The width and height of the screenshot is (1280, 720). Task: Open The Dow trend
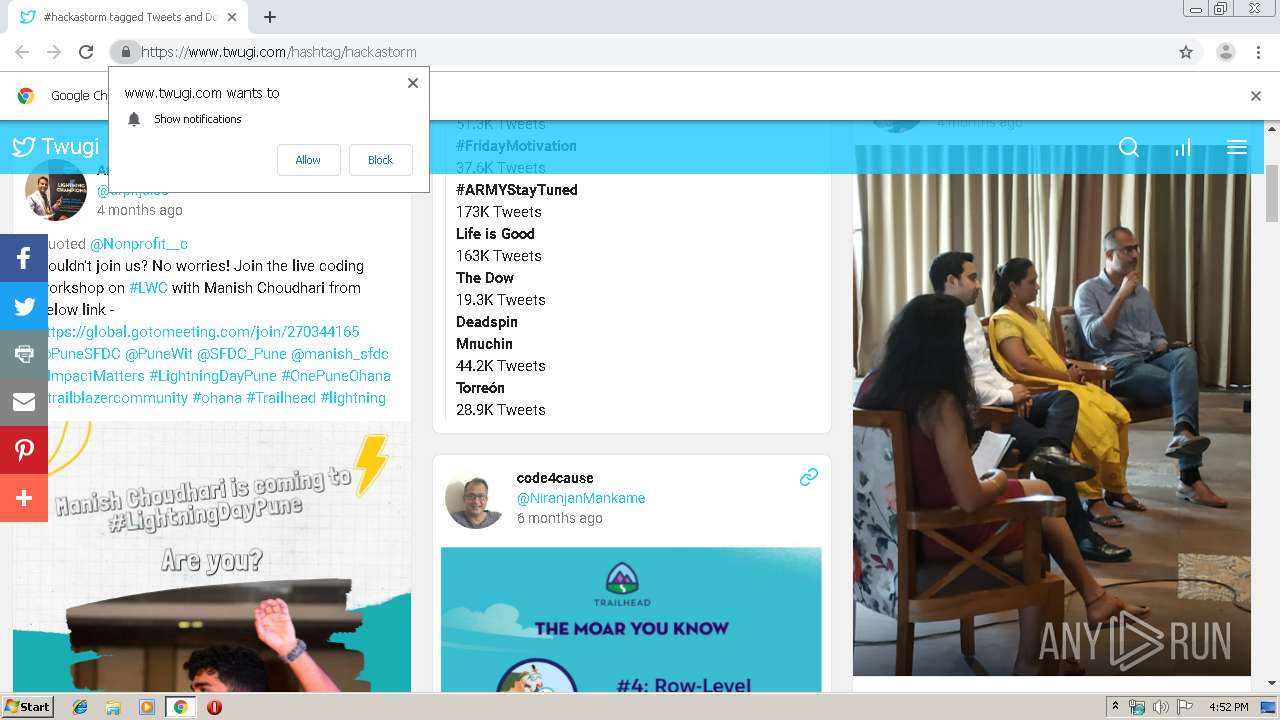pos(485,278)
